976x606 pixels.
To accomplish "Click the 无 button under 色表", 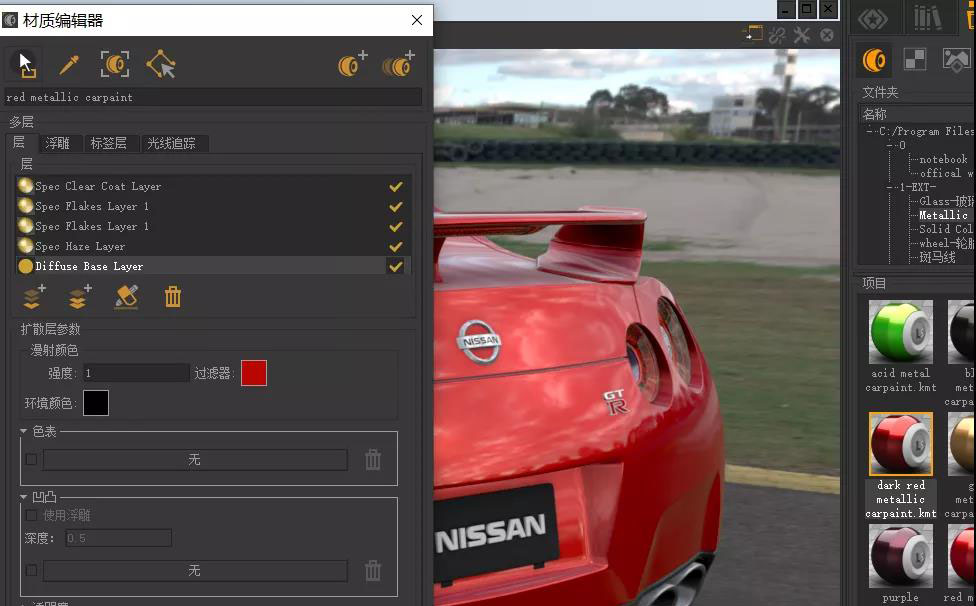I will (x=195, y=460).
